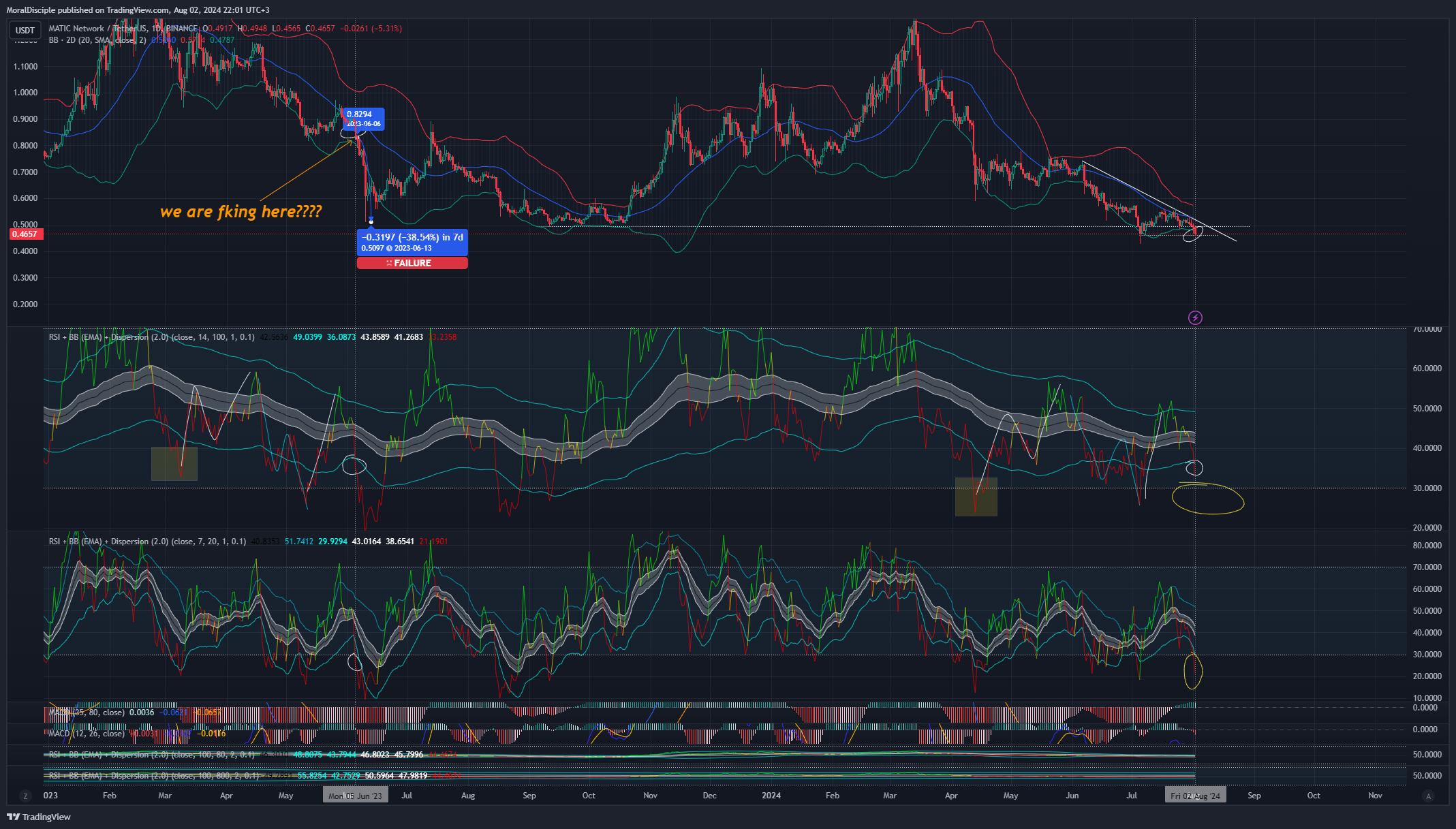The width and height of the screenshot is (1456, 829).
Task: Click the 'Fri 02 Aug '24' date marker
Action: pyautogui.click(x=1195, y=796)
